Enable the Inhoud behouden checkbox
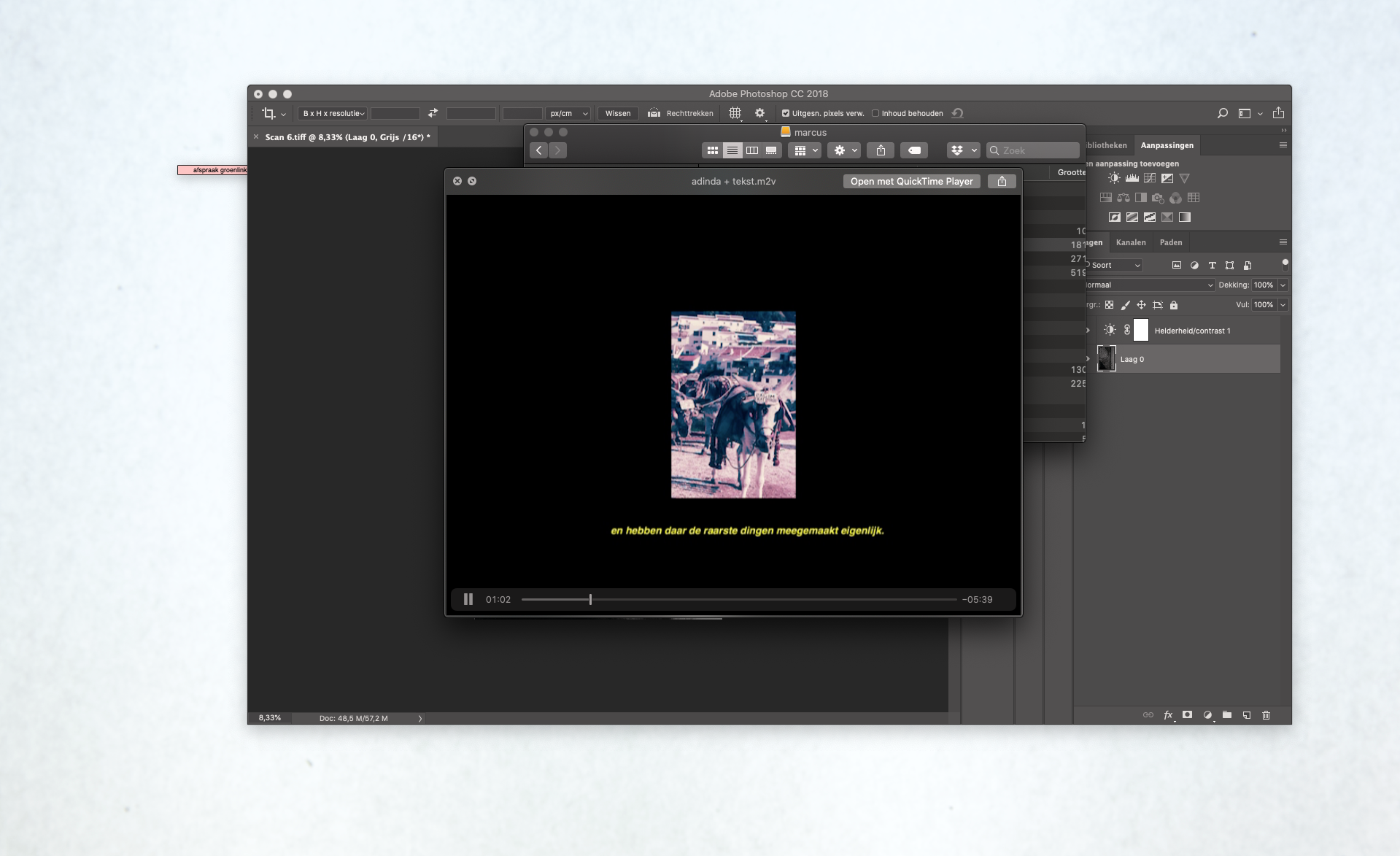The height and width of the screenshot is (856, 1400). [875, 113]
